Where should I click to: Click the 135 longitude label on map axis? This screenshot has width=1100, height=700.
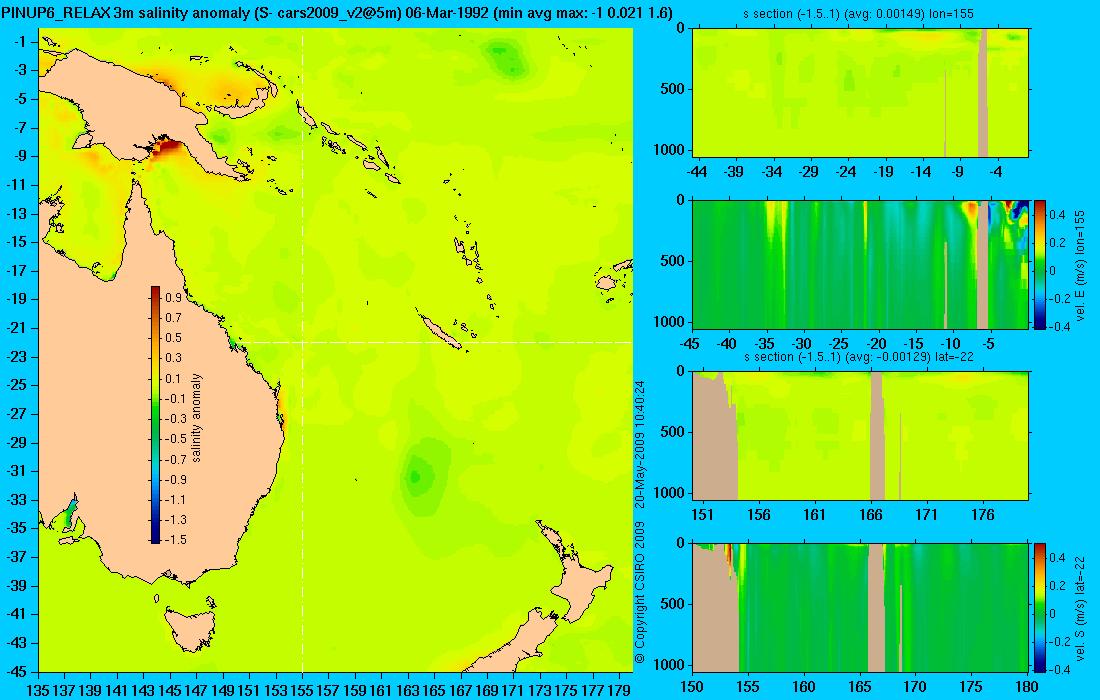pyautogui.click(x=37, y=691)
